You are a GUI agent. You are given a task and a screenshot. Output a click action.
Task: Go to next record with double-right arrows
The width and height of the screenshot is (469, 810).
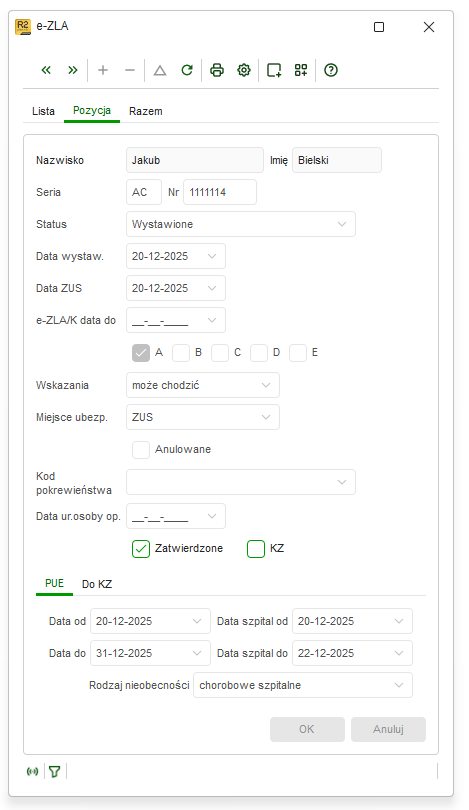pos(73,70)
